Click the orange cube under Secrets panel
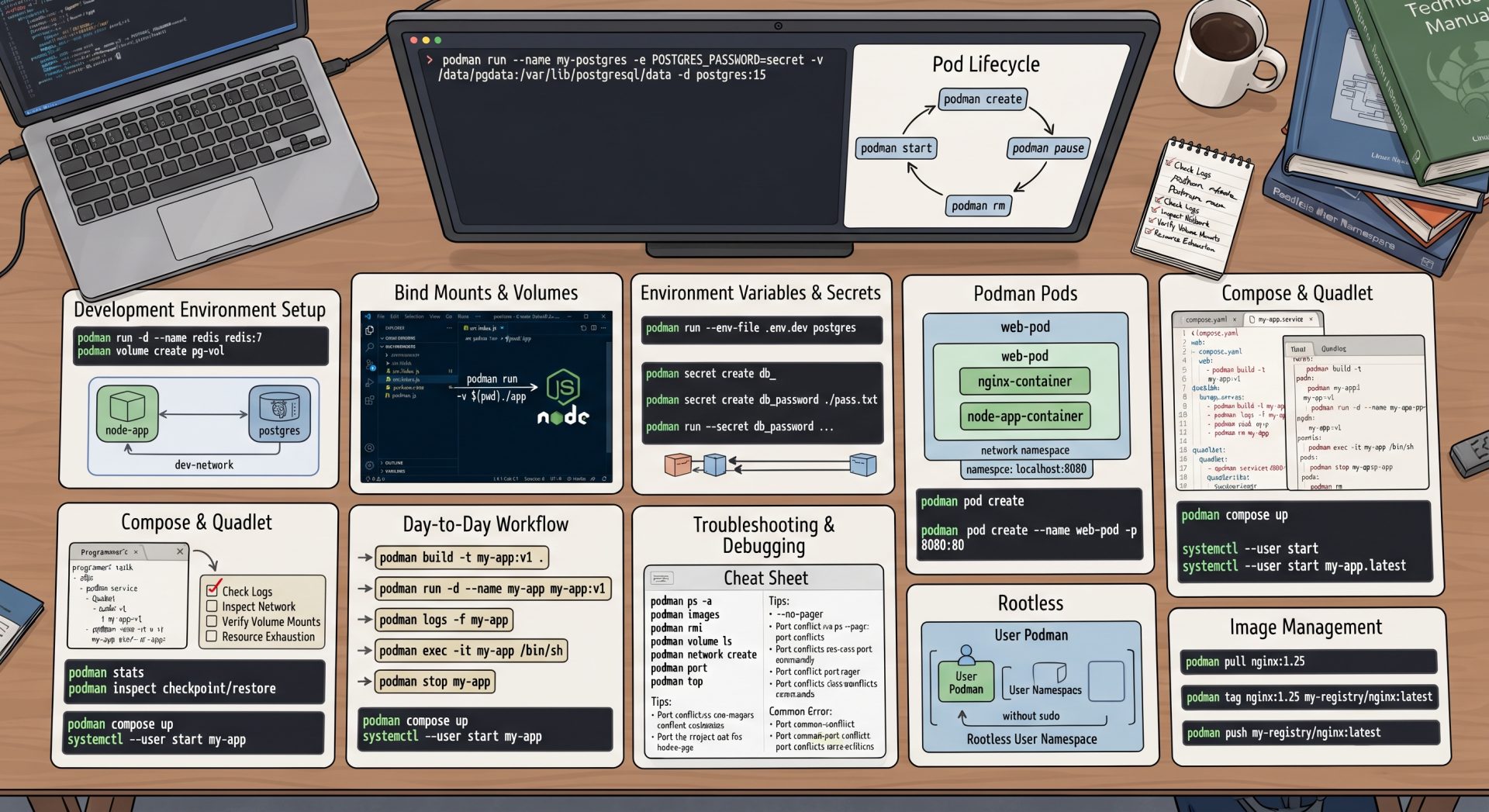This screenshot has width=1489, height=812. pos(678,465)
